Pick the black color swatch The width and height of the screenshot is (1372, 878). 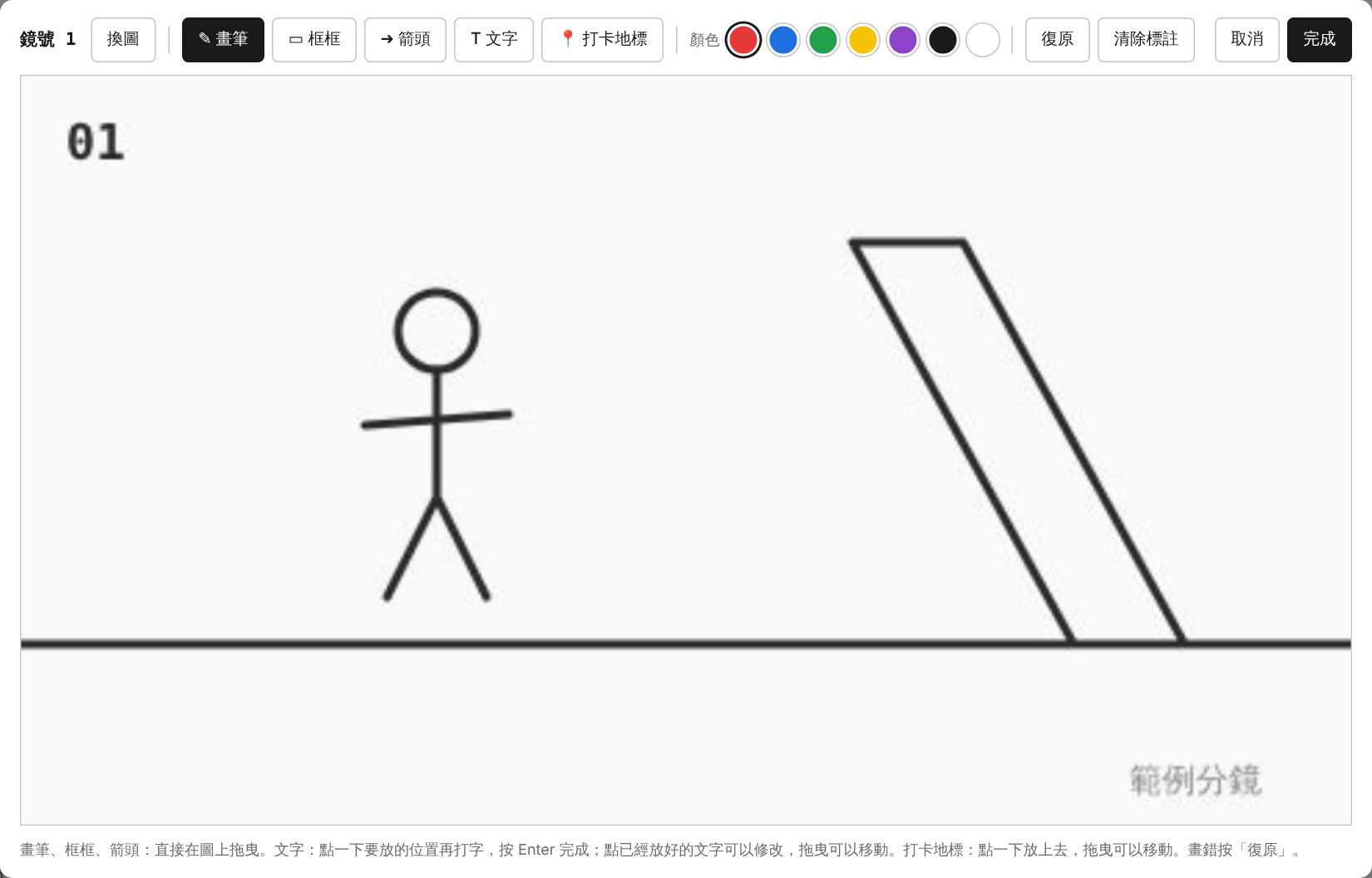click(943, 40)
